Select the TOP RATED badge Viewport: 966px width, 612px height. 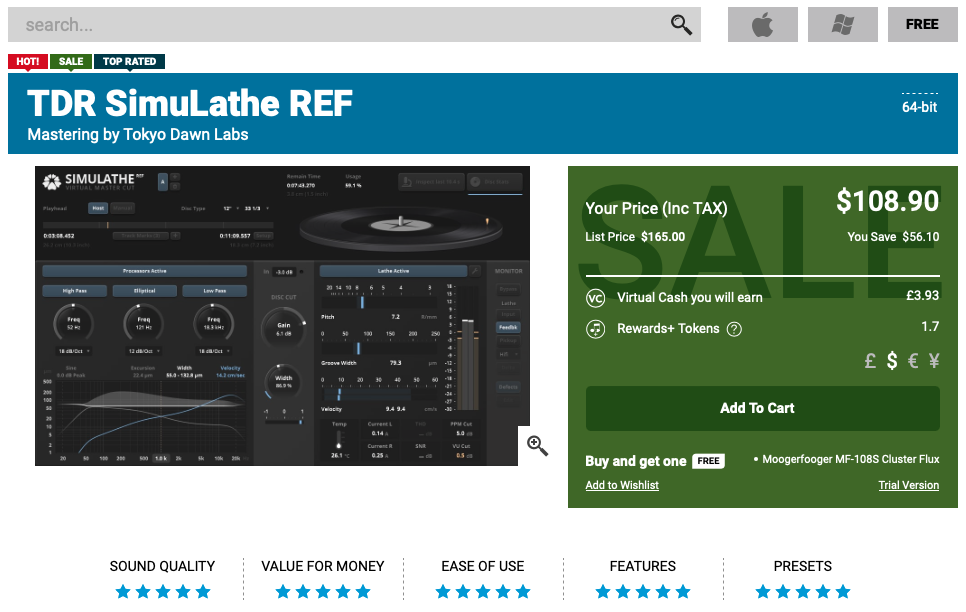click(x=129, y=62)
